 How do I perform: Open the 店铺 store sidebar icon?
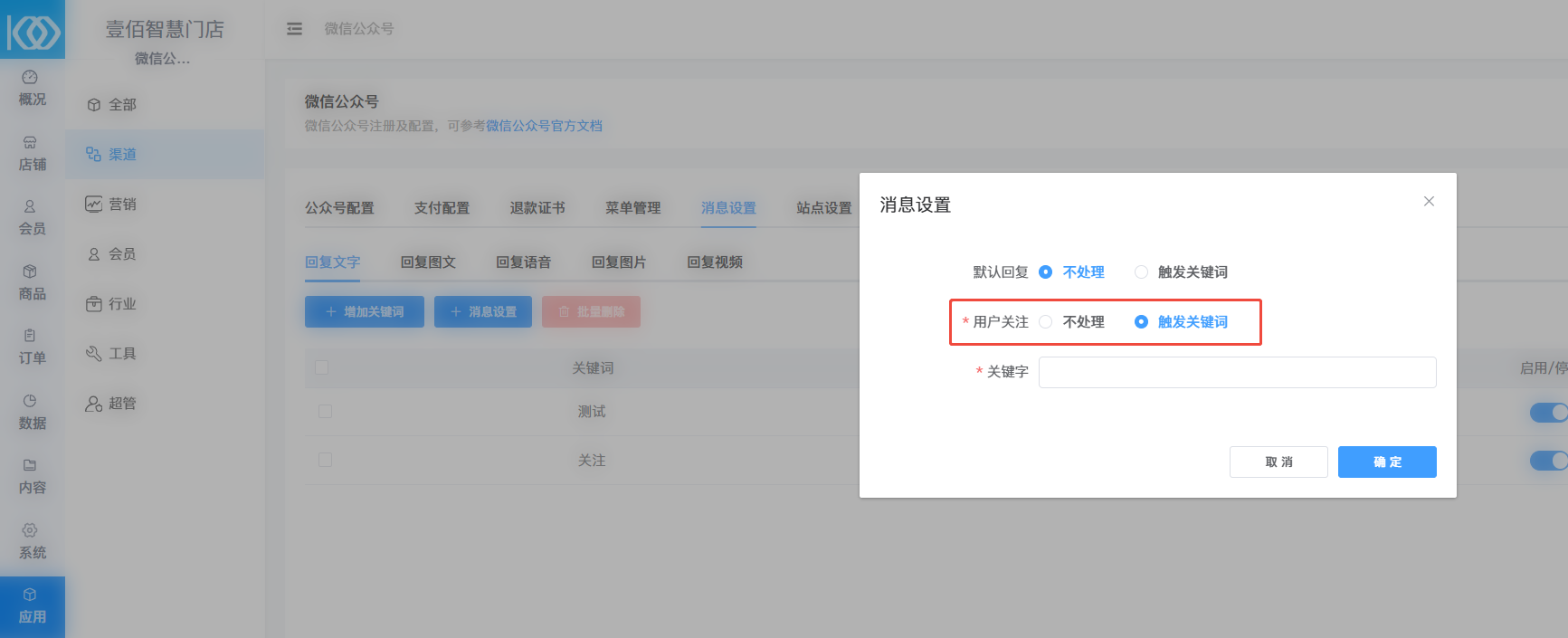tap(32, 153)
